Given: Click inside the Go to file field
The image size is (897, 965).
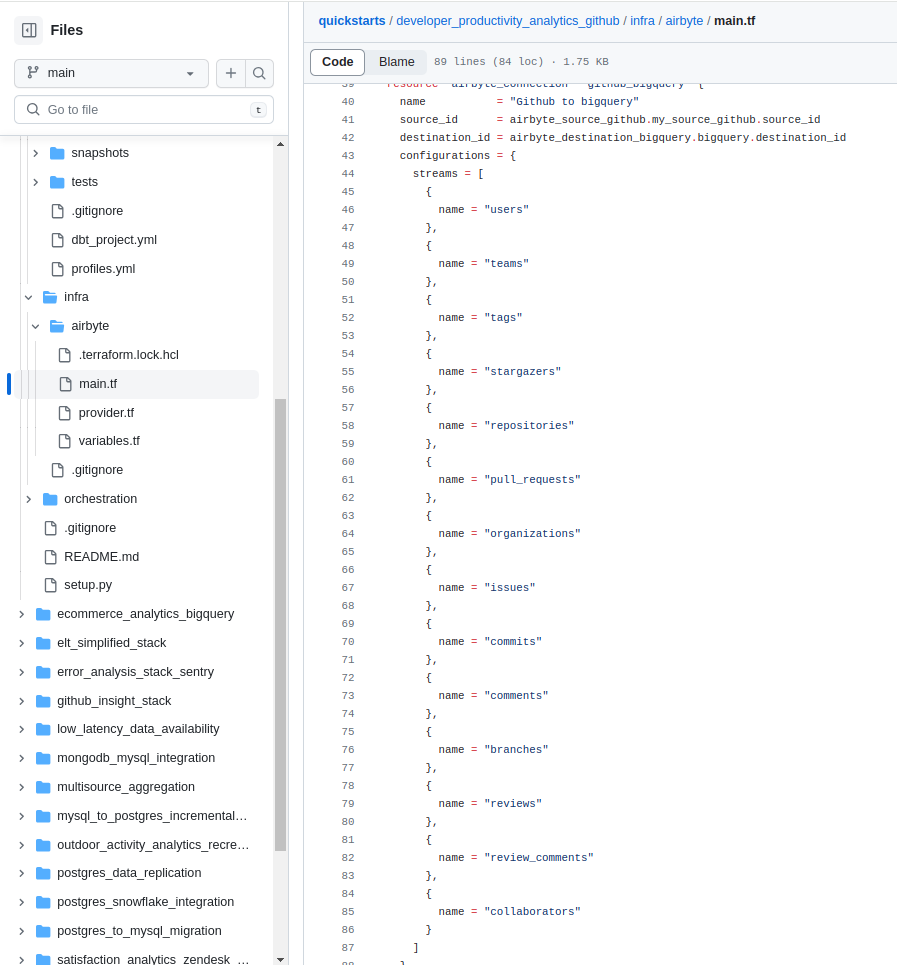Looking at the screenshot, I should pyautogui.click(x=143, y=108).
